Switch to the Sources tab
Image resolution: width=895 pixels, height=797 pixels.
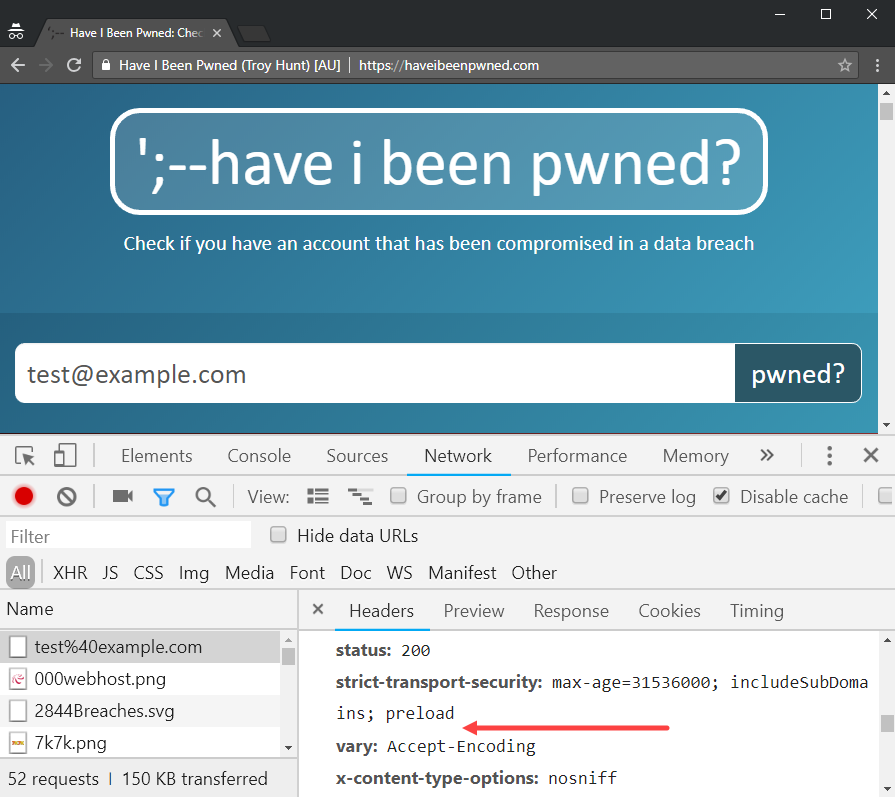357,456
